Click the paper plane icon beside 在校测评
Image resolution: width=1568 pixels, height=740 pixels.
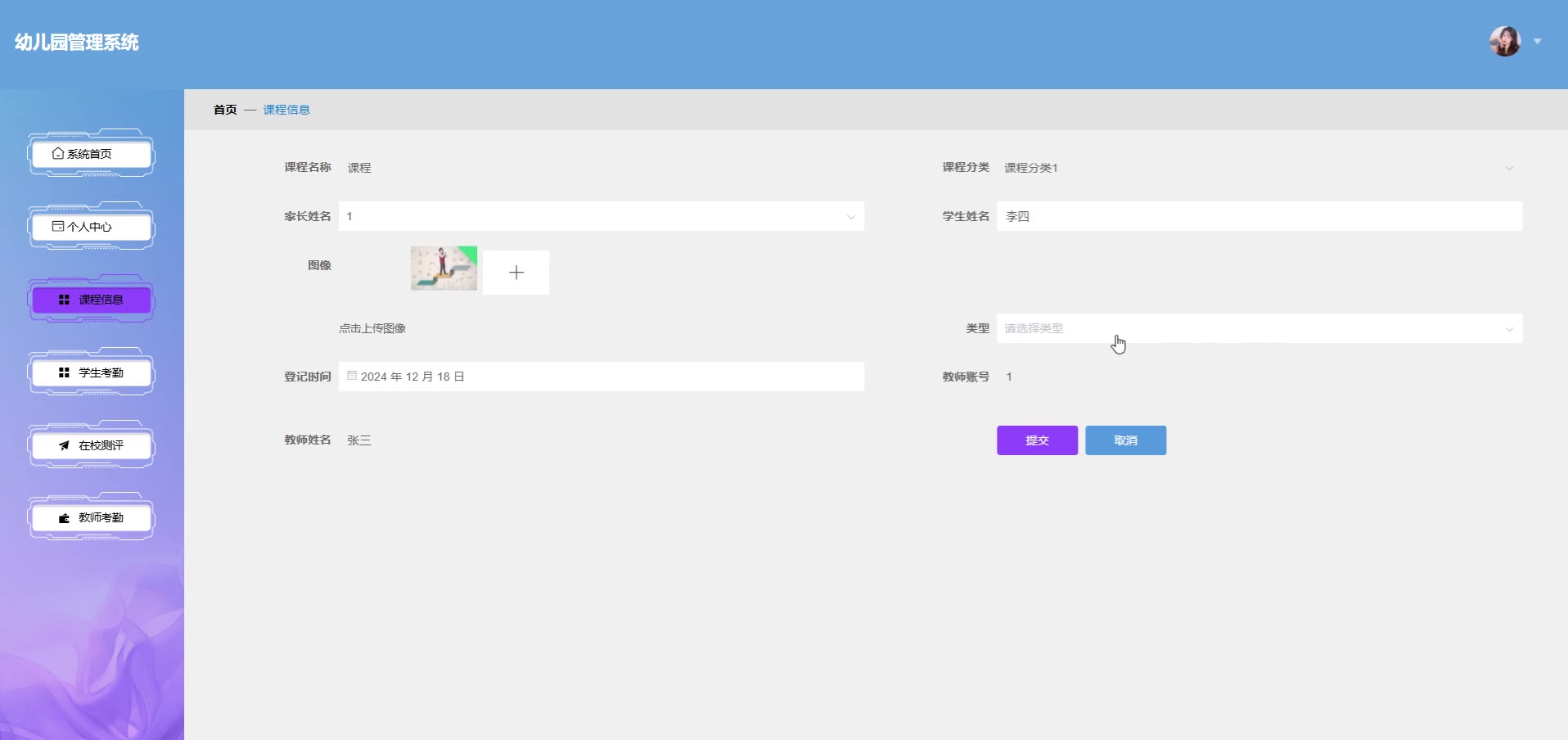pyautogui.click(x=64, y=445)
